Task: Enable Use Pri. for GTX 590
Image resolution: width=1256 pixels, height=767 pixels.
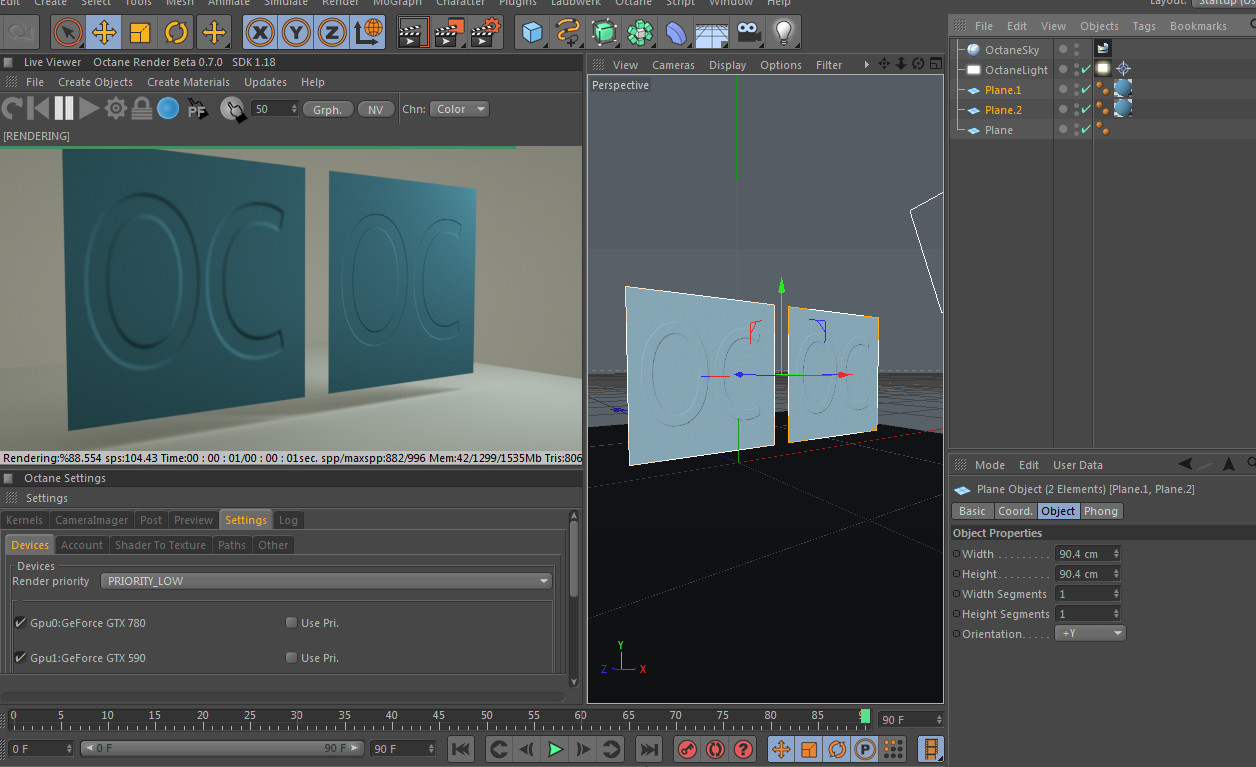Action: 291,658
